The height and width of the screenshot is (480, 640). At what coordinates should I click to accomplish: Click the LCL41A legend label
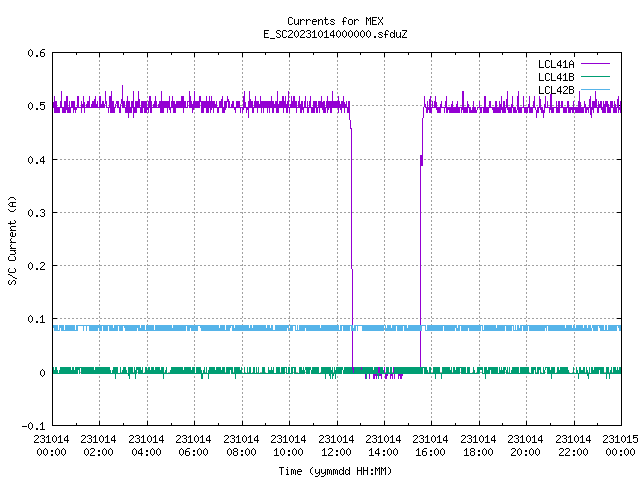click(556, 64)
